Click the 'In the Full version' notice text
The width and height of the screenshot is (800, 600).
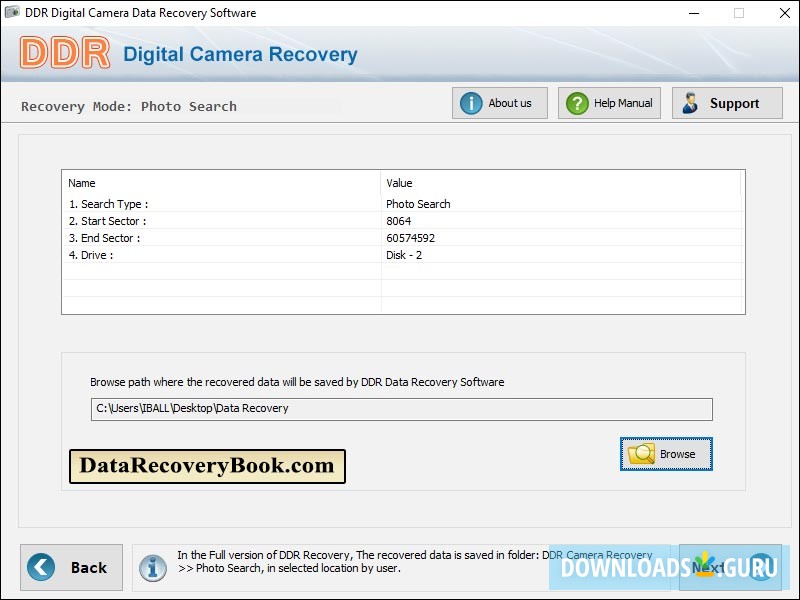click(414, 561)
